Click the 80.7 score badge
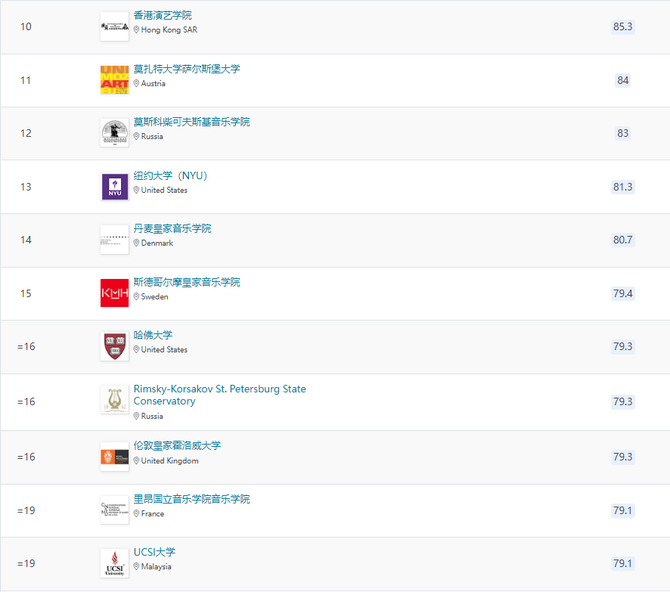Screen dimensions: 670x592 tap(623, 240)
